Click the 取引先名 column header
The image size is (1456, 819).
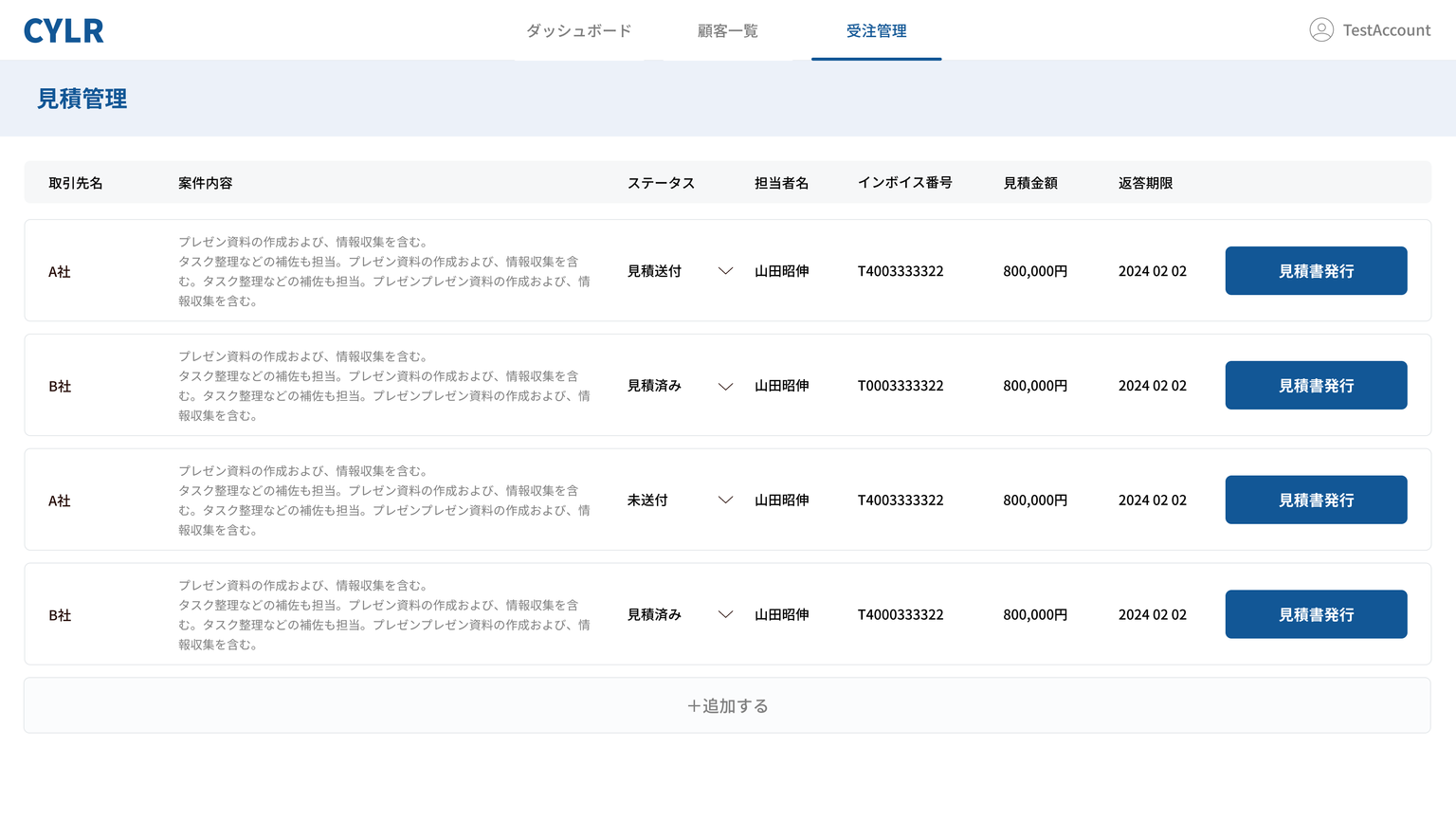tap(76, 183)
